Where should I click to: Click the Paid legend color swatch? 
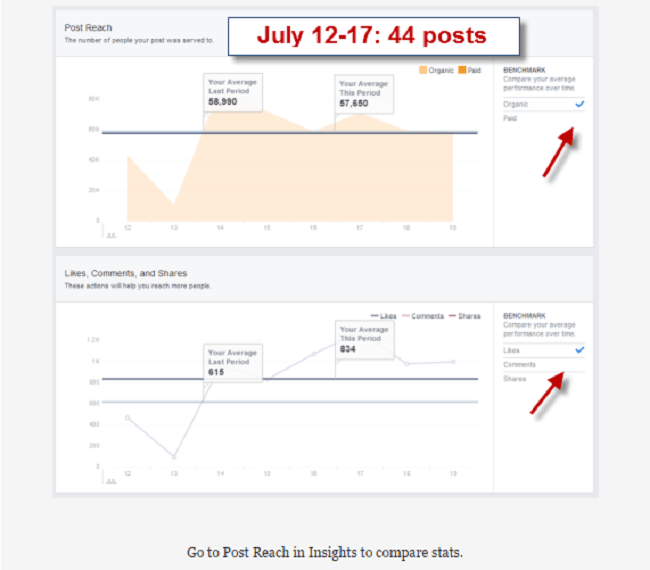click(x=462, y=70)
